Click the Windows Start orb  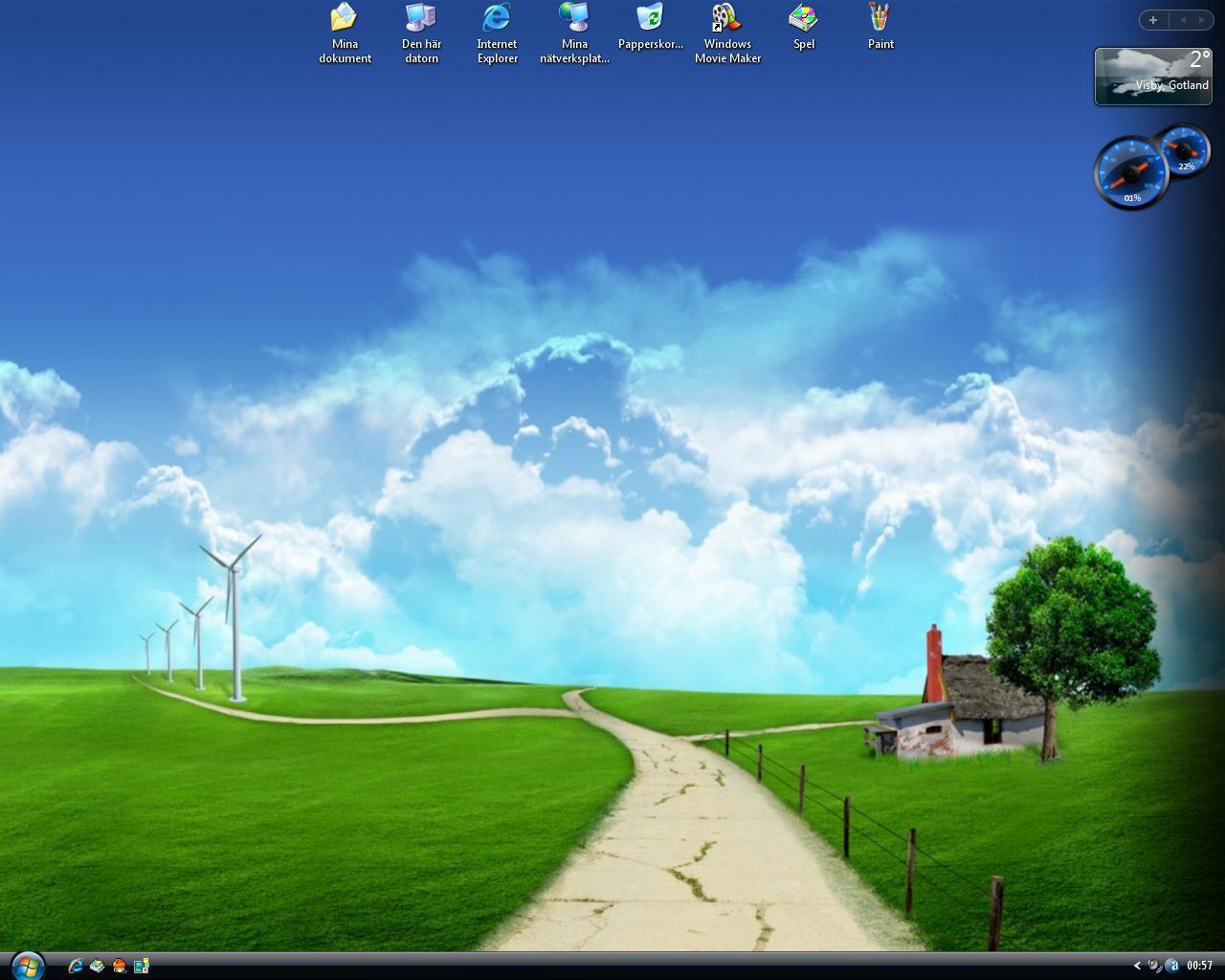pos(27,965)
